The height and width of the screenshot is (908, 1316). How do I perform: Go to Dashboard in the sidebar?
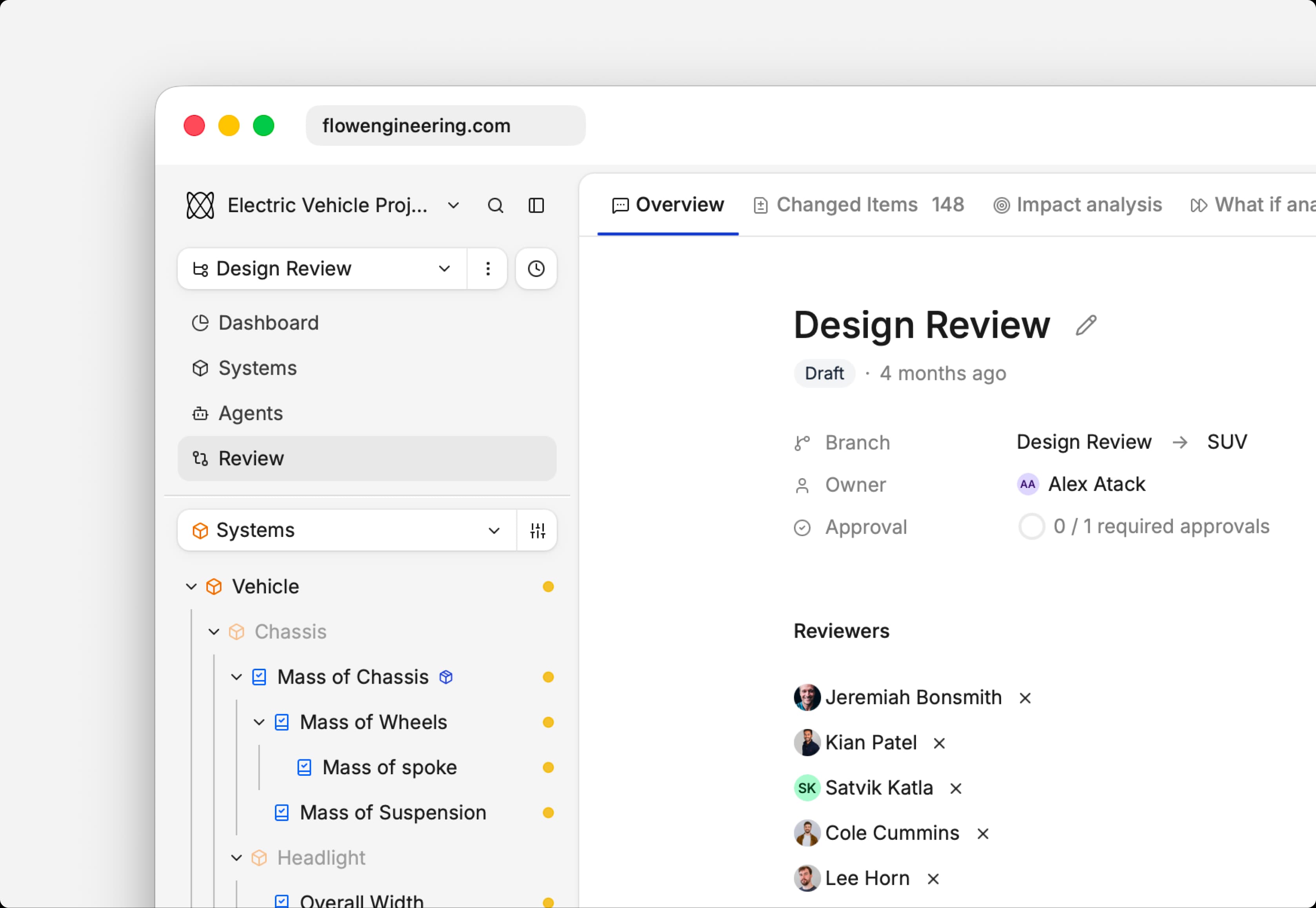click(367, 323)
